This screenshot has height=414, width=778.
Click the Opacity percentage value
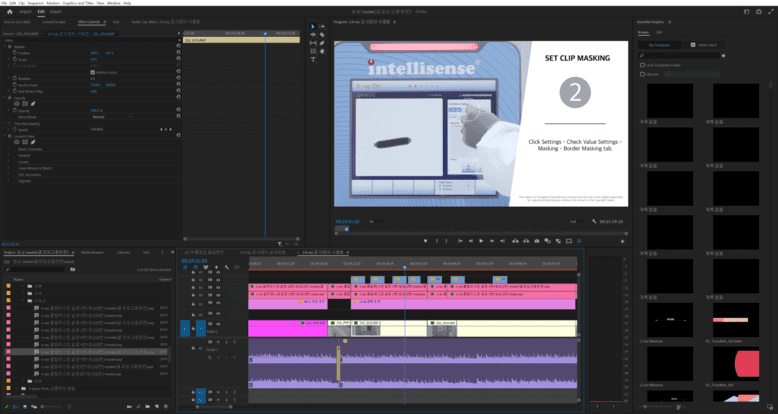[96, 110]
